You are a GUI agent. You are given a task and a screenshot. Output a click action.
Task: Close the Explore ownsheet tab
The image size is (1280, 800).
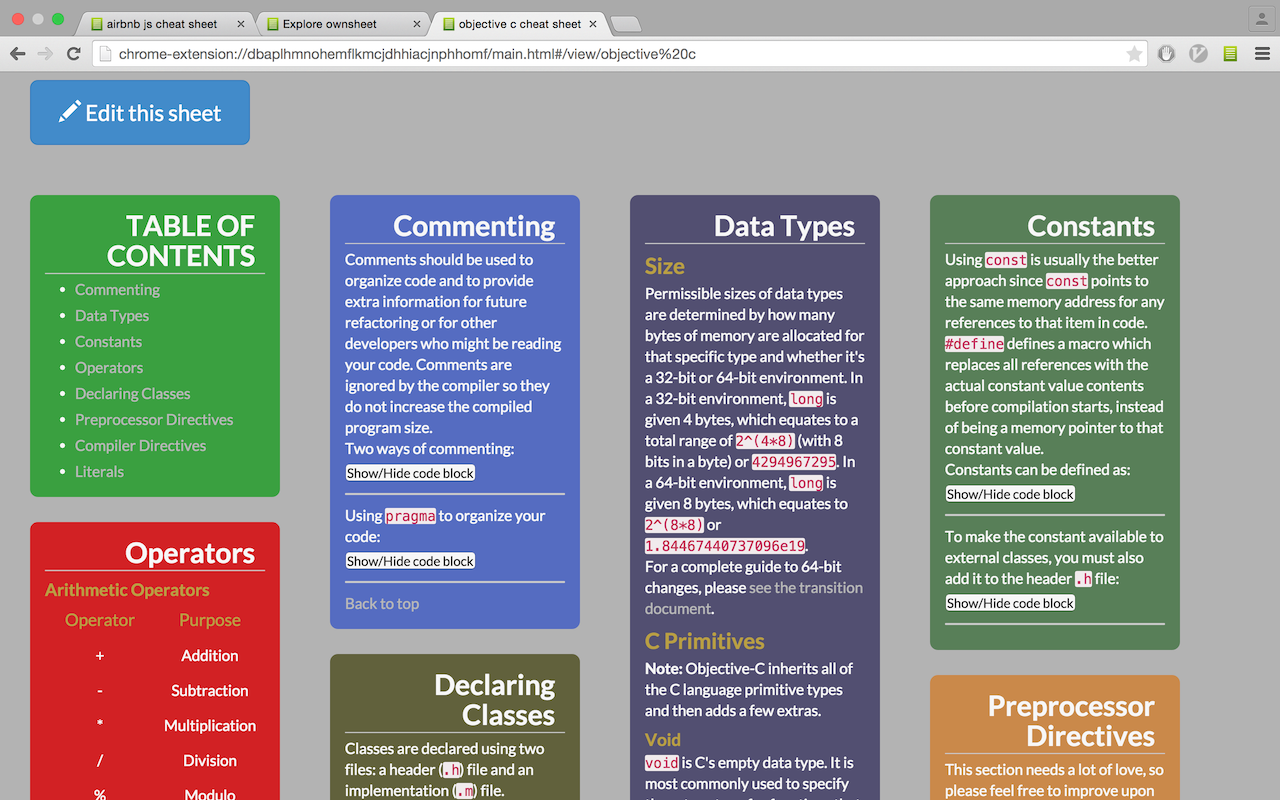click(416, 24)
